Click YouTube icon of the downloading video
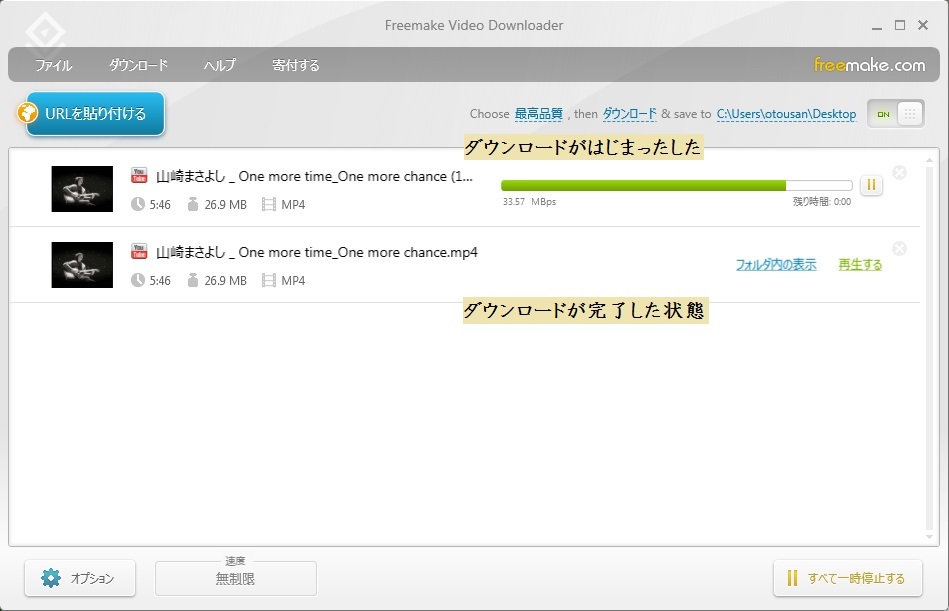Viewport: 949px width, 611px height. pos(139,175)
